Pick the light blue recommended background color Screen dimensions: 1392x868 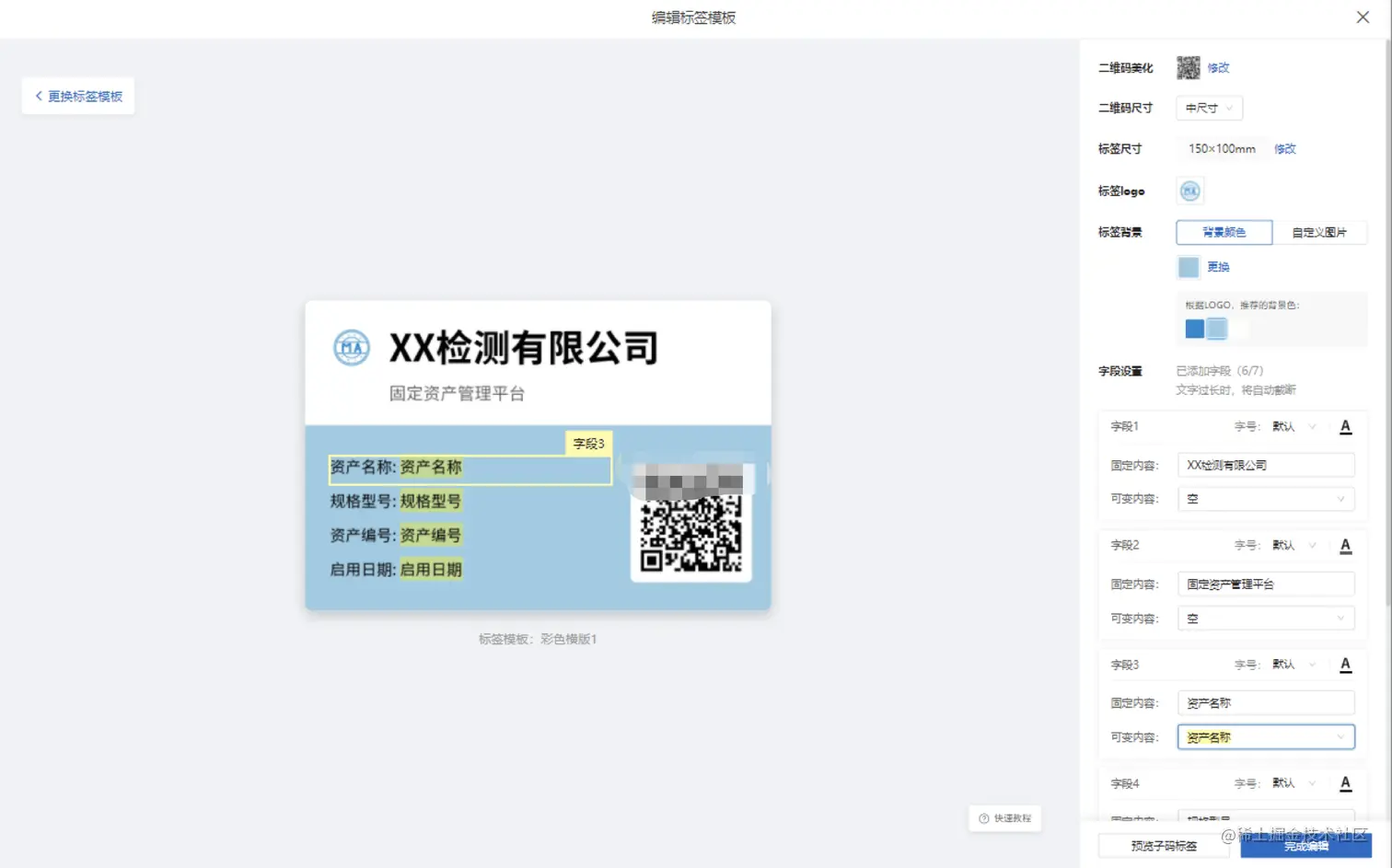pos(1217,329)
